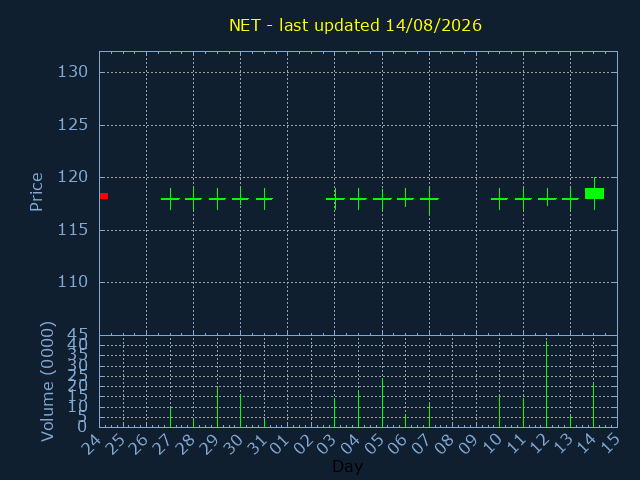Click the price marker on day 13
Screen dimensions: 640x480
pos(570,199)
